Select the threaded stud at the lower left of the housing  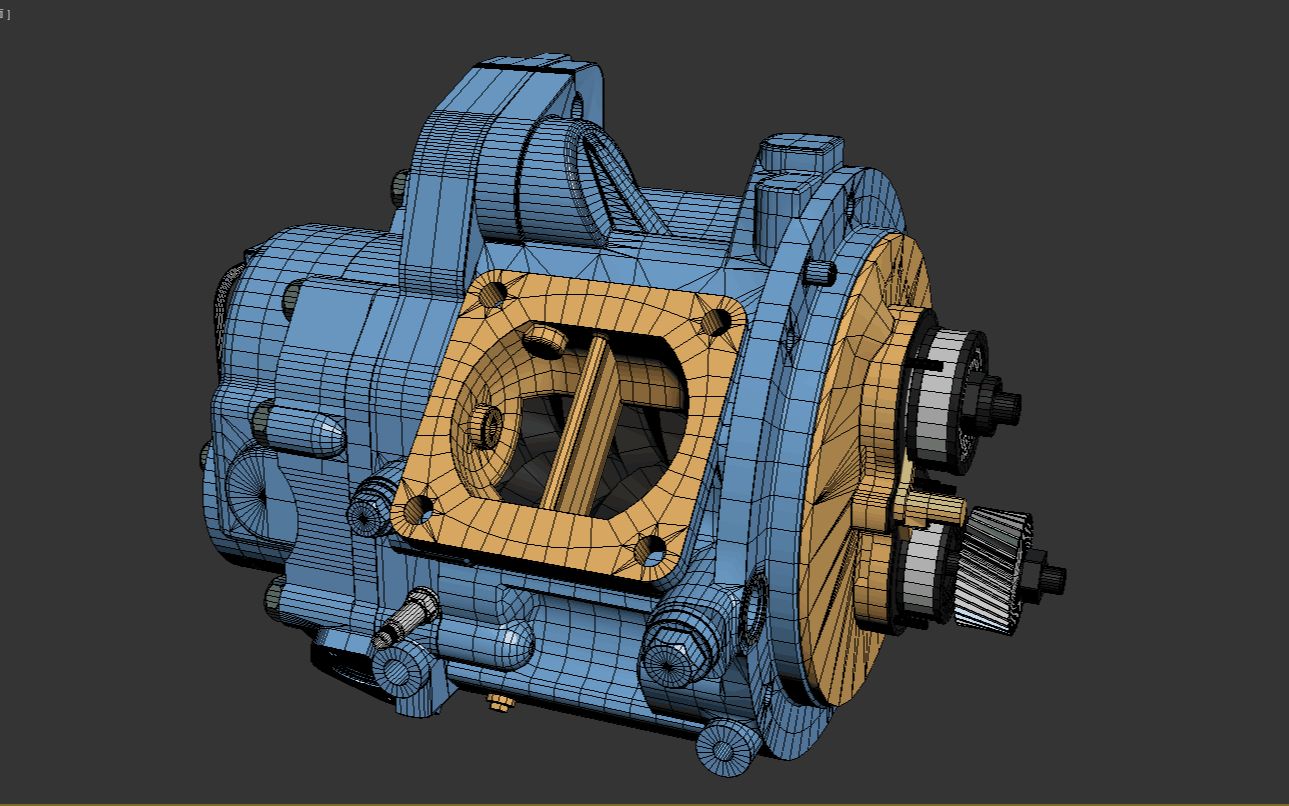click(406, 620)
